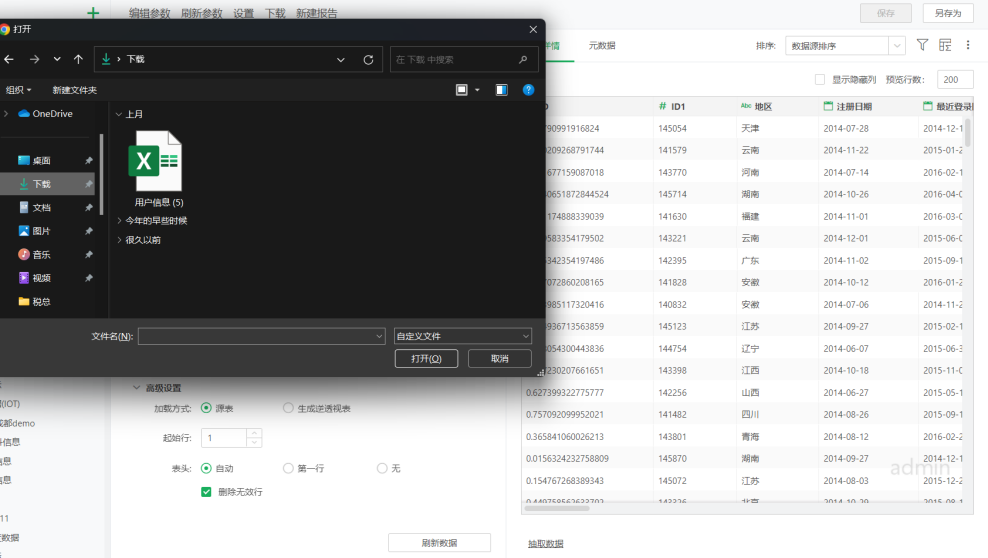This screenshot has width=988, height=558.
Task: Click the 注册日期 column header
Action: 869,106
